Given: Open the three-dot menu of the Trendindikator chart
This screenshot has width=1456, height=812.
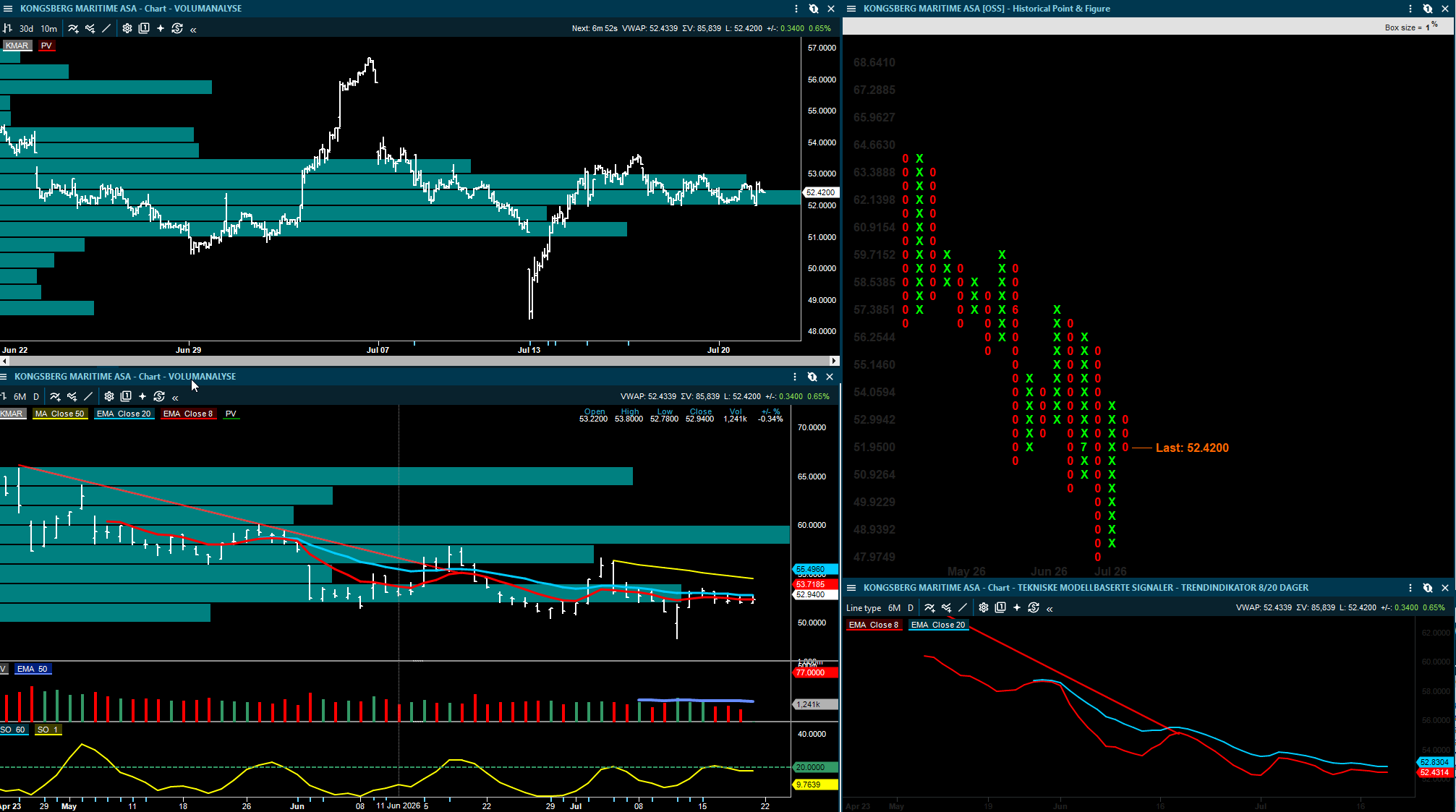Looking at the screenshot, I should 1410,588.
